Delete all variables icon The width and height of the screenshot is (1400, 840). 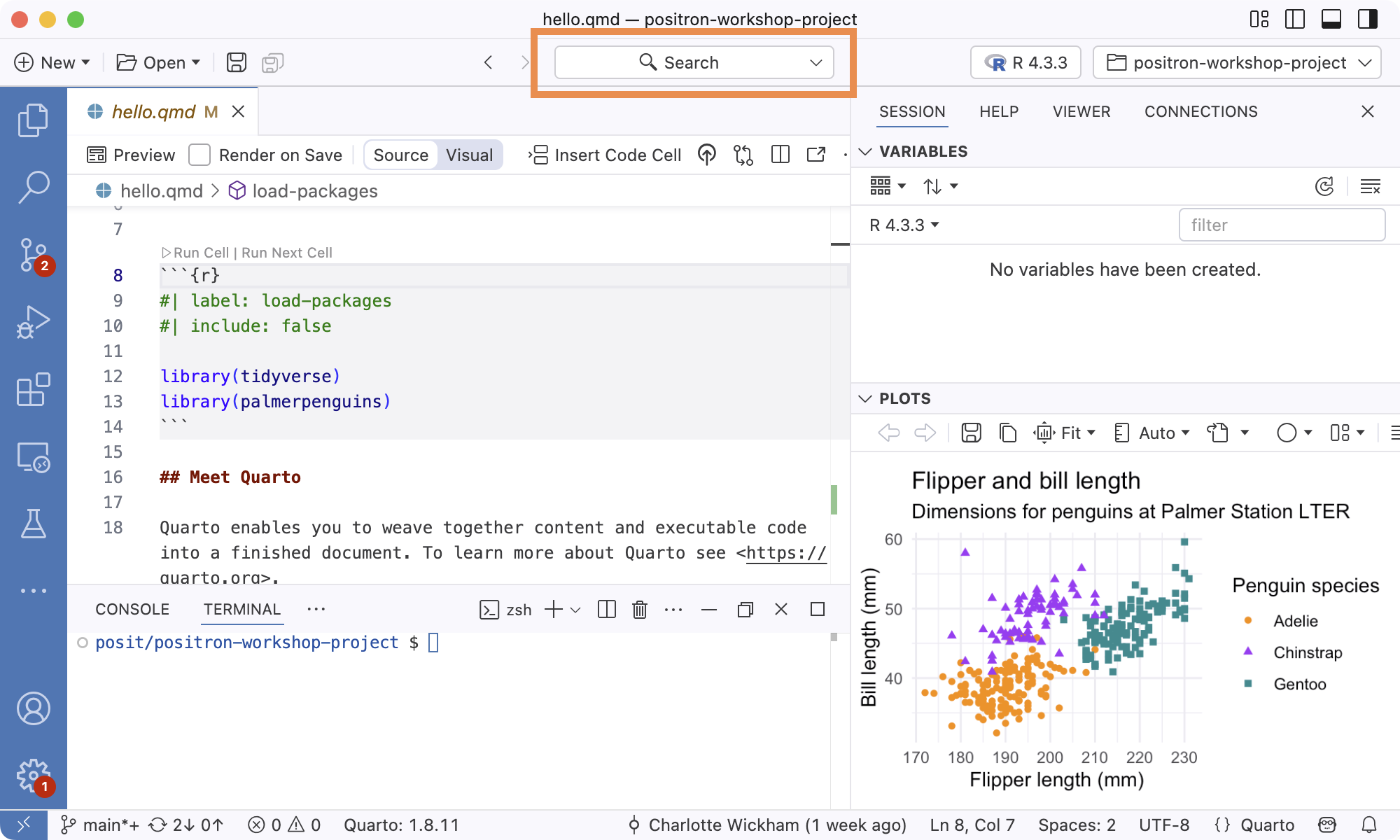(x=1370, y=186)
